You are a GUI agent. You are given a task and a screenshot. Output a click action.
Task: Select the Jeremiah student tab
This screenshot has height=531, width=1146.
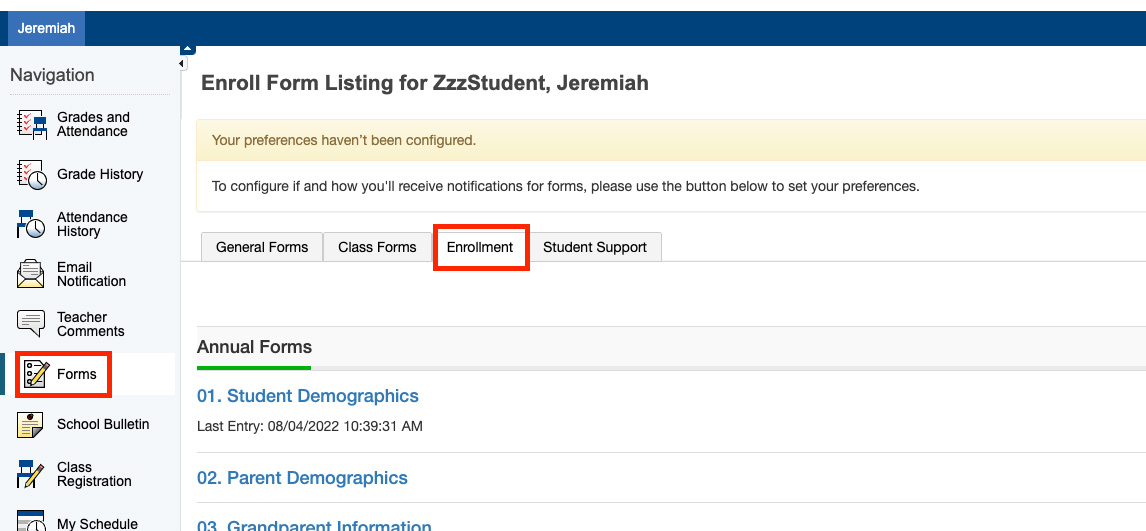(46, 28)
